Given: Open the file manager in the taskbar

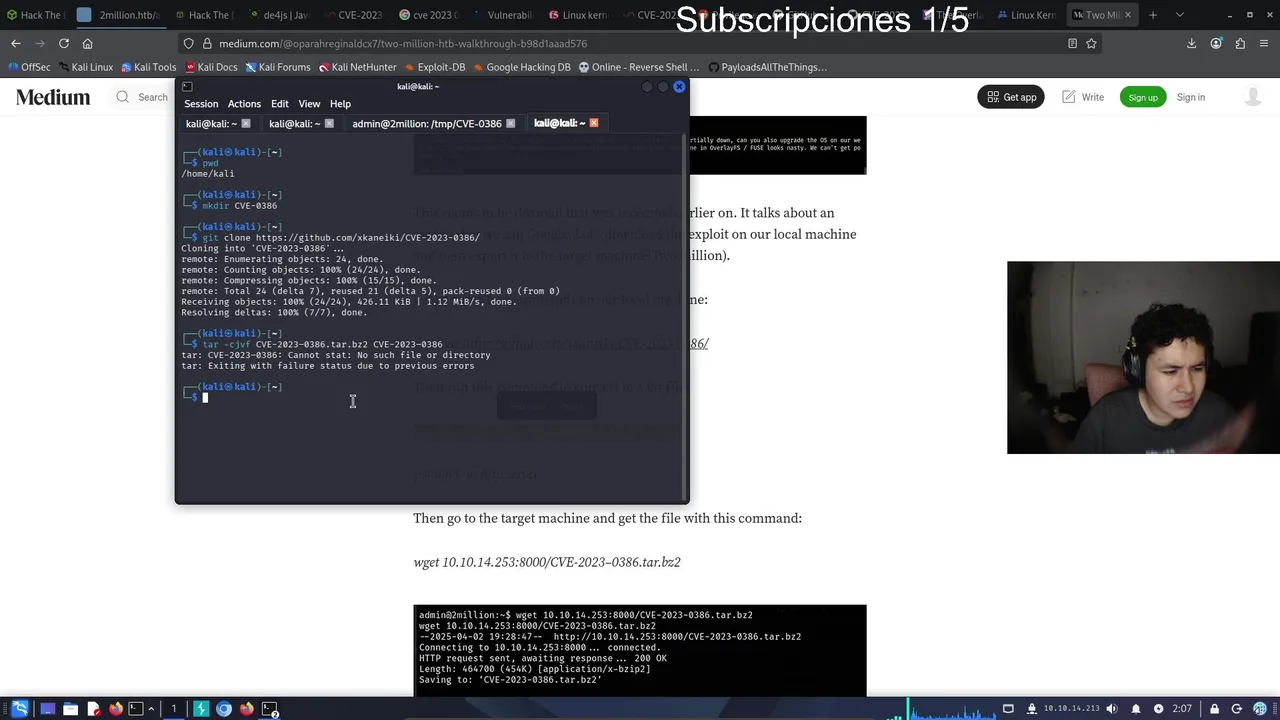Looking at the screenshot, I should pyautogui.click(x=70, y=709).
